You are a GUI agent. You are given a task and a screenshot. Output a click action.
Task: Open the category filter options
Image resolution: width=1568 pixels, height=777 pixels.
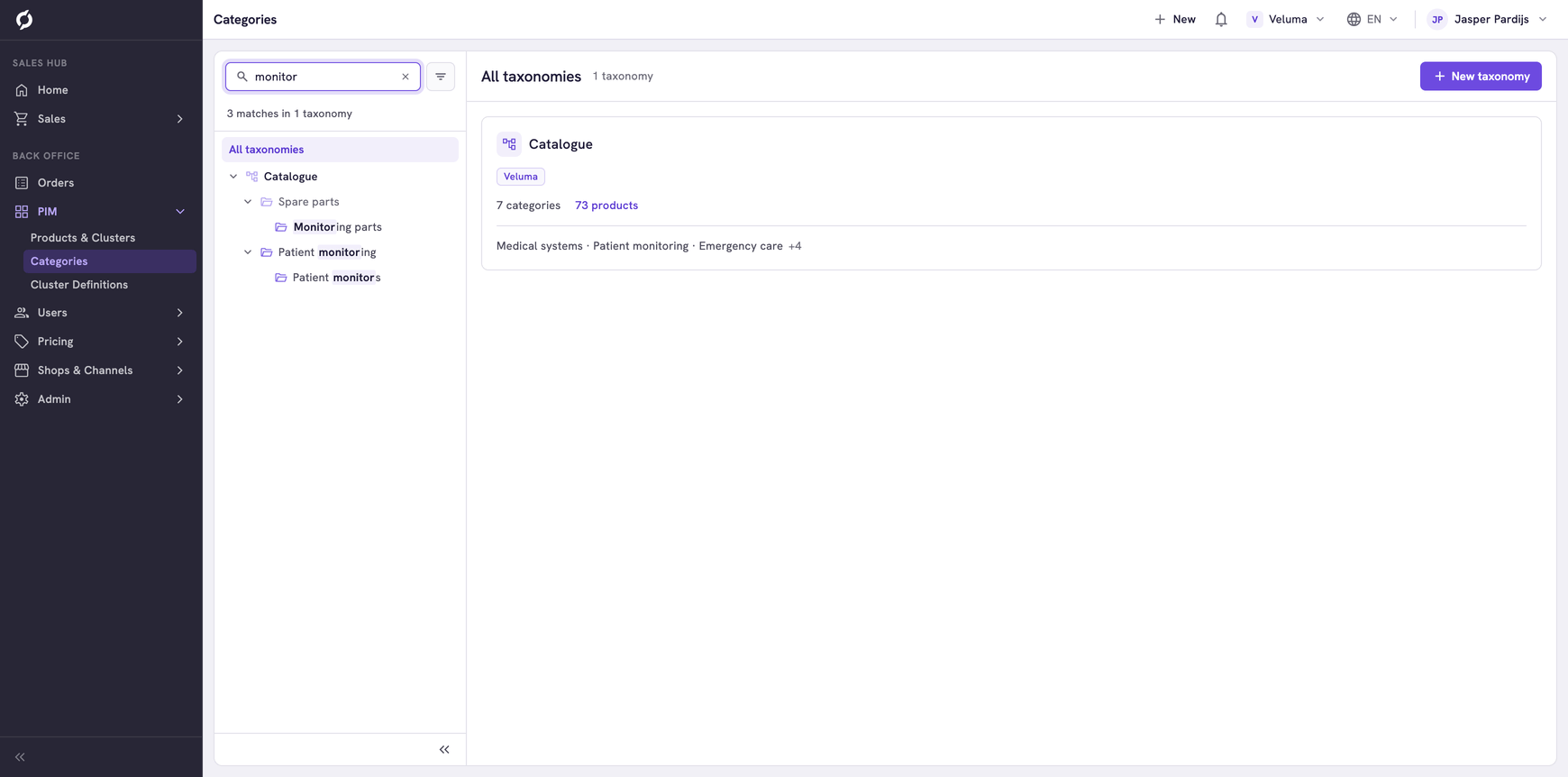point(441,77)
